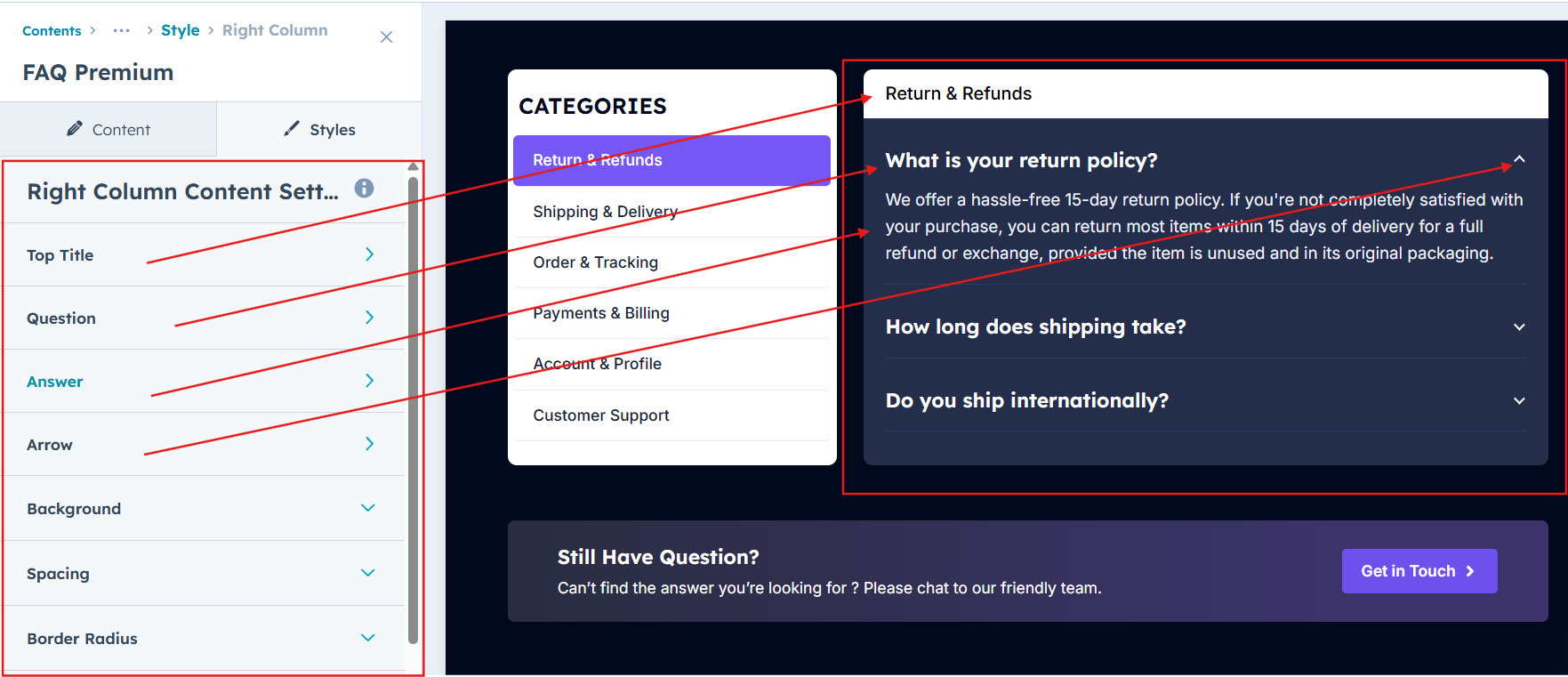Viewport: 1568px width, 677px height.
Task: Open Question settings chevron
Action: pos(369,318)
